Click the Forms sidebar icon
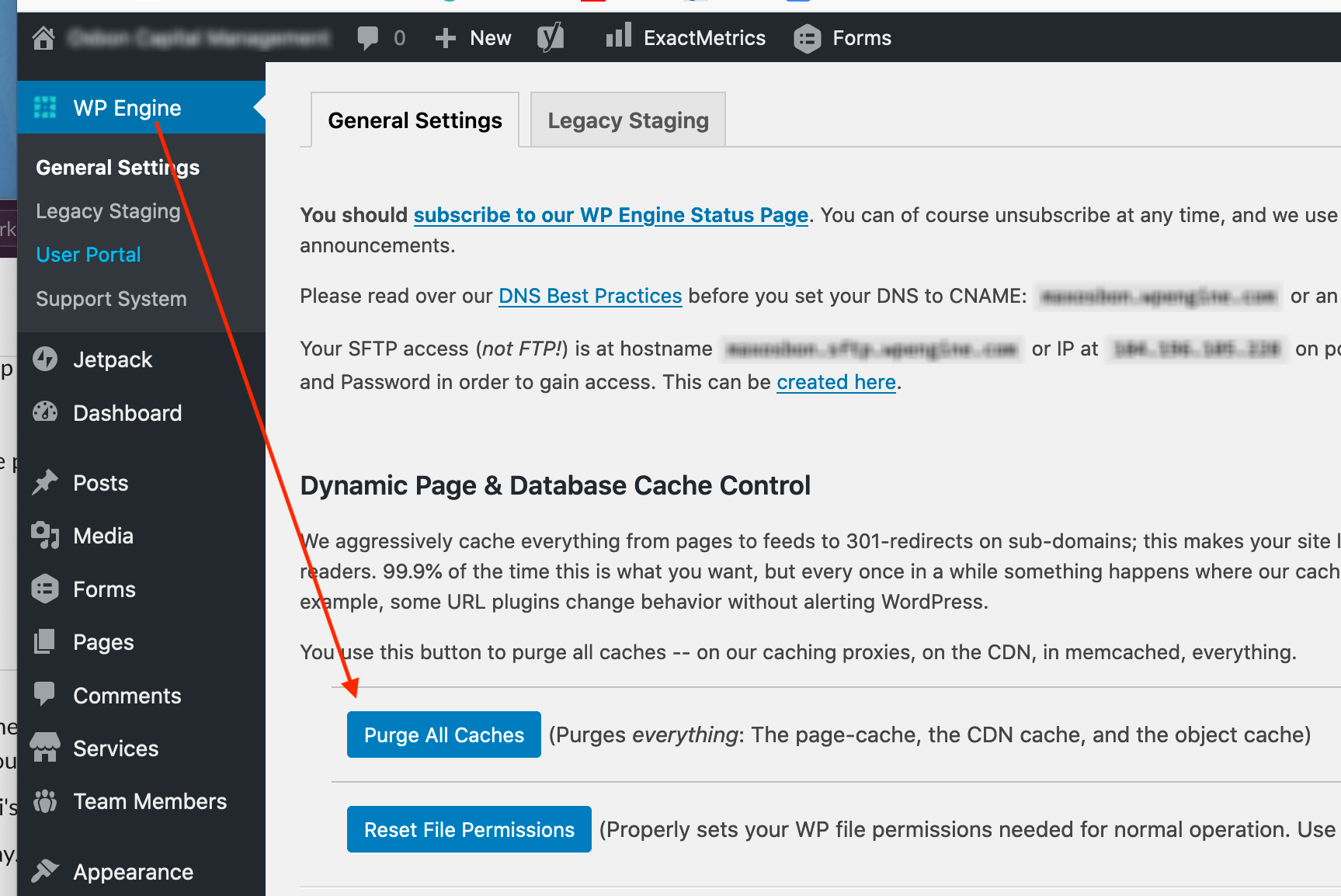This screenshot has width=1341, height=896. pos(45,589)
